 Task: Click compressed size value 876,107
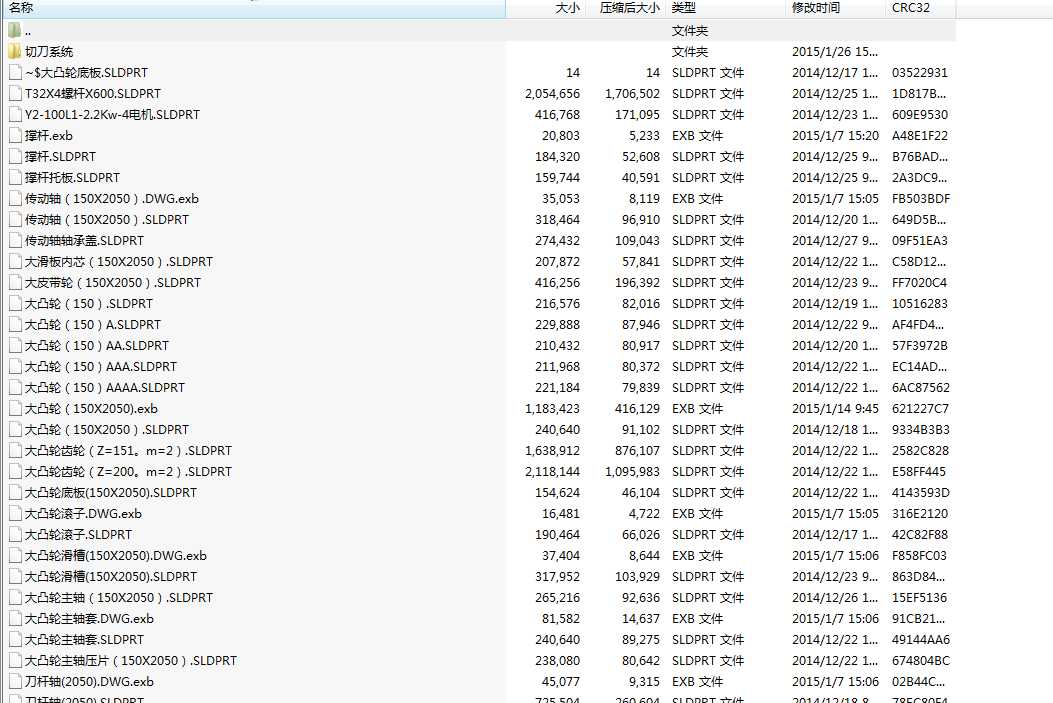click(x=637, y=451)
